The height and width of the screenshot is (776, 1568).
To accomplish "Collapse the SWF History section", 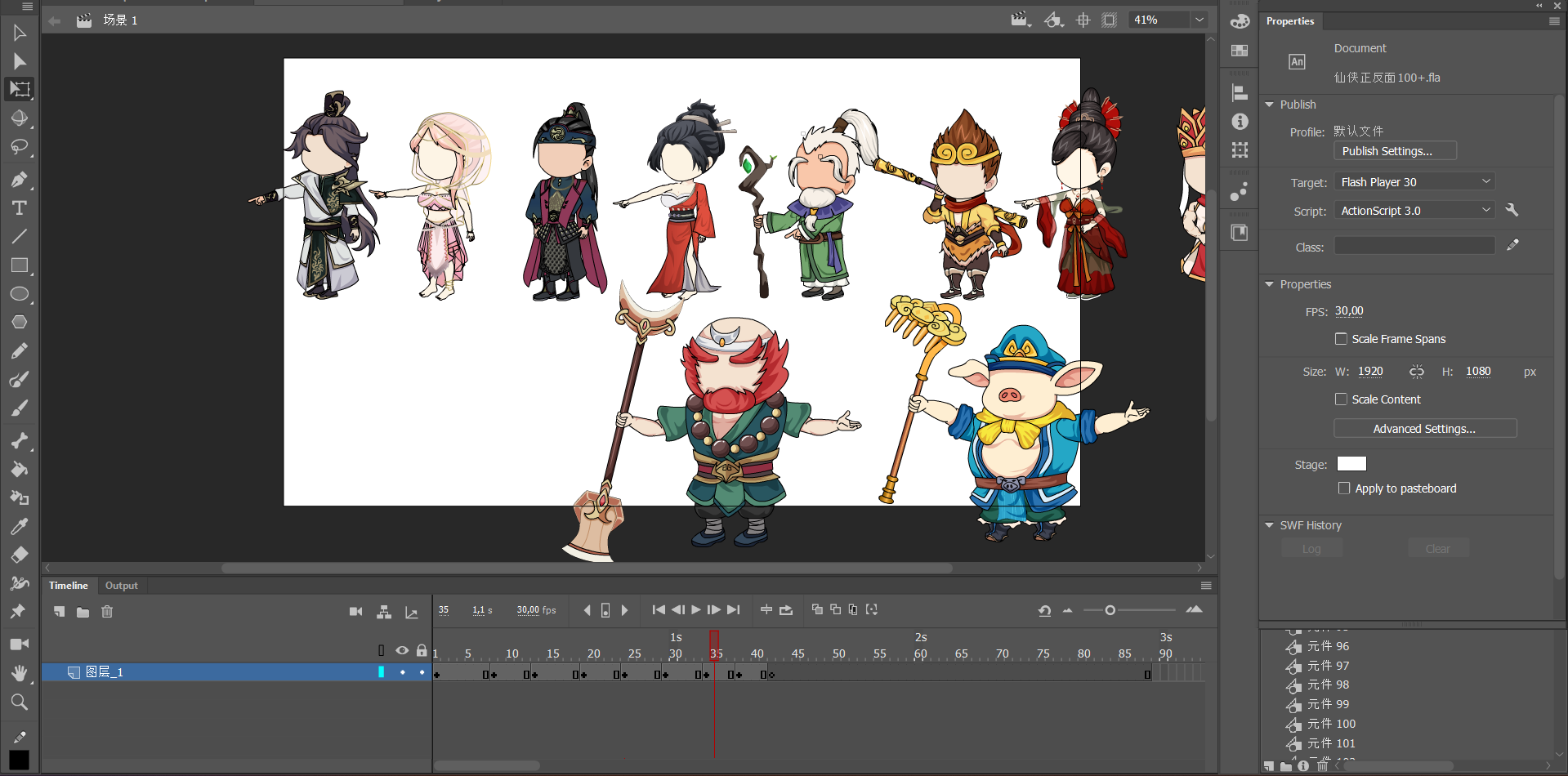I will 1269,525.
